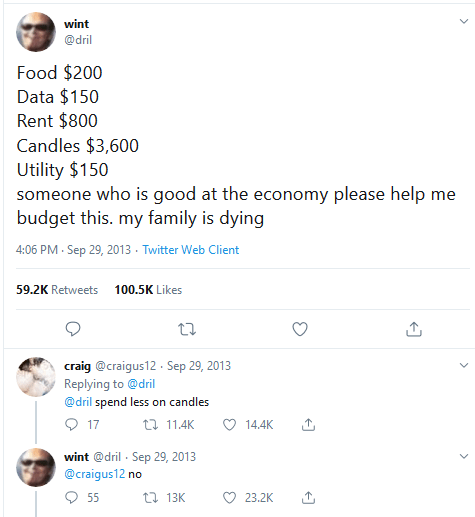Share wint's 'no' reply tweet
This screenshot has width=475, height=517.
[308, 497]
